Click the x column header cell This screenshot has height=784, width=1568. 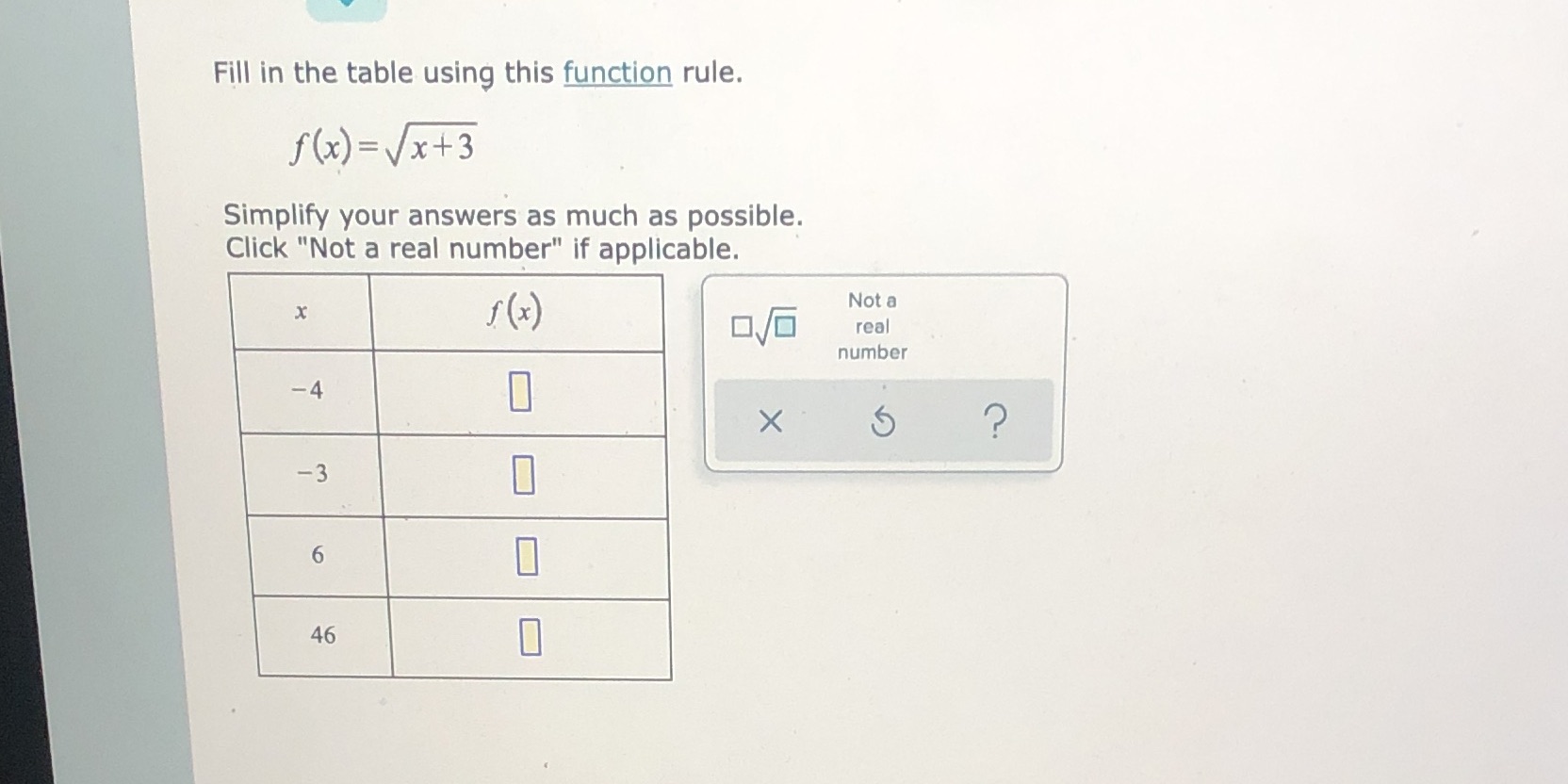point(301,312)
